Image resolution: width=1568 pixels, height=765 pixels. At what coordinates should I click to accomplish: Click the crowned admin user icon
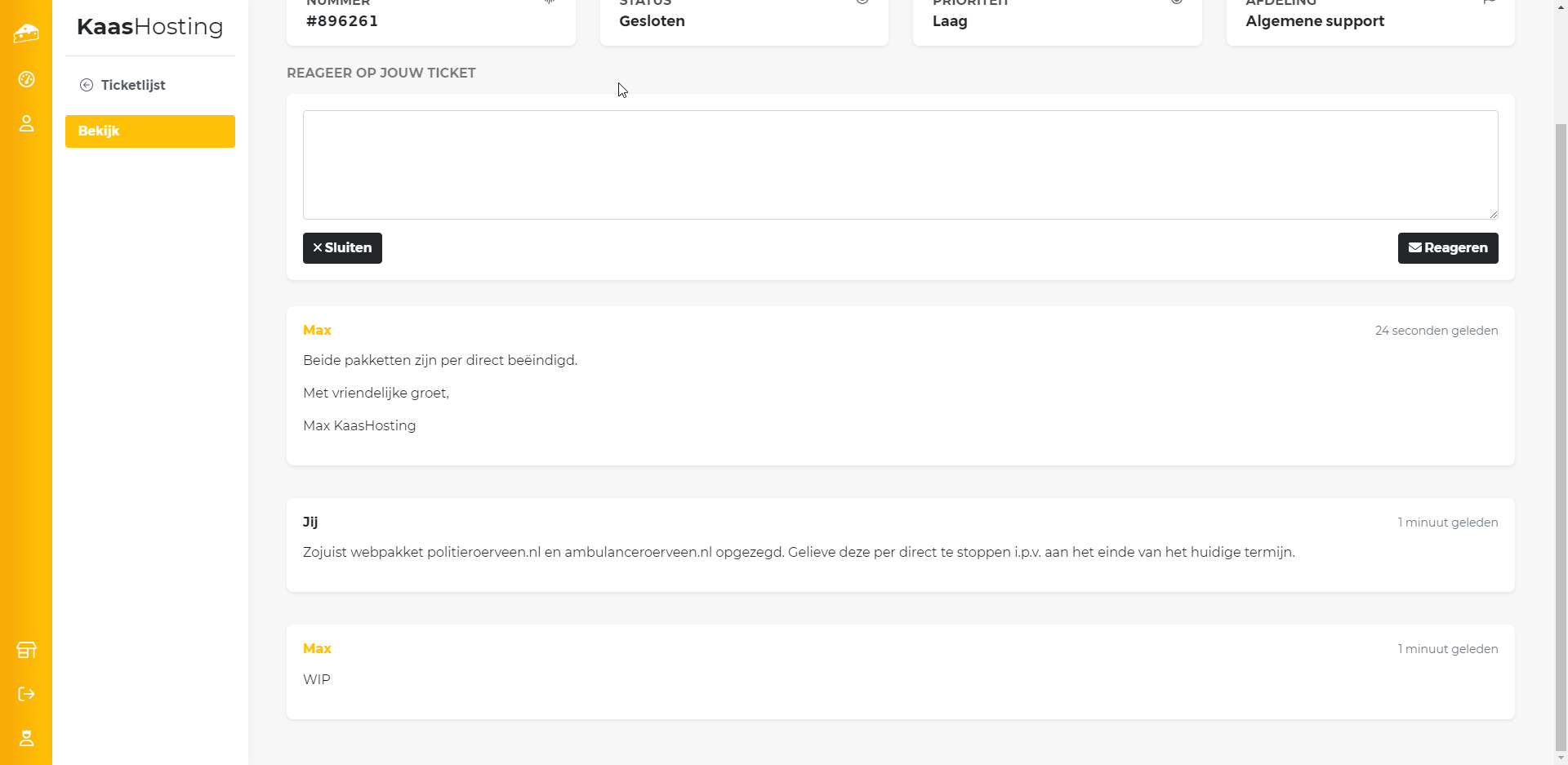tap(26, 738)
